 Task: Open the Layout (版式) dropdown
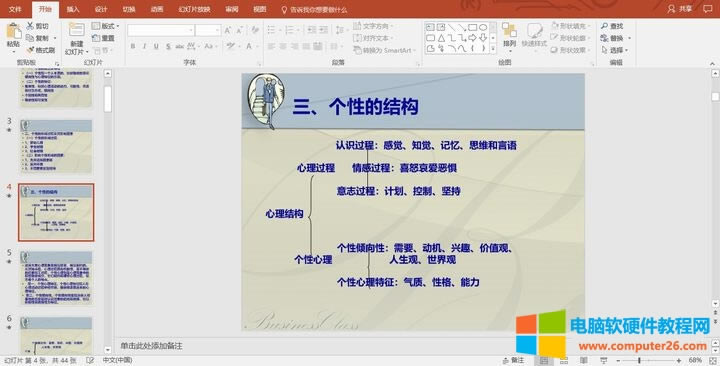click(x=106, y=26)
